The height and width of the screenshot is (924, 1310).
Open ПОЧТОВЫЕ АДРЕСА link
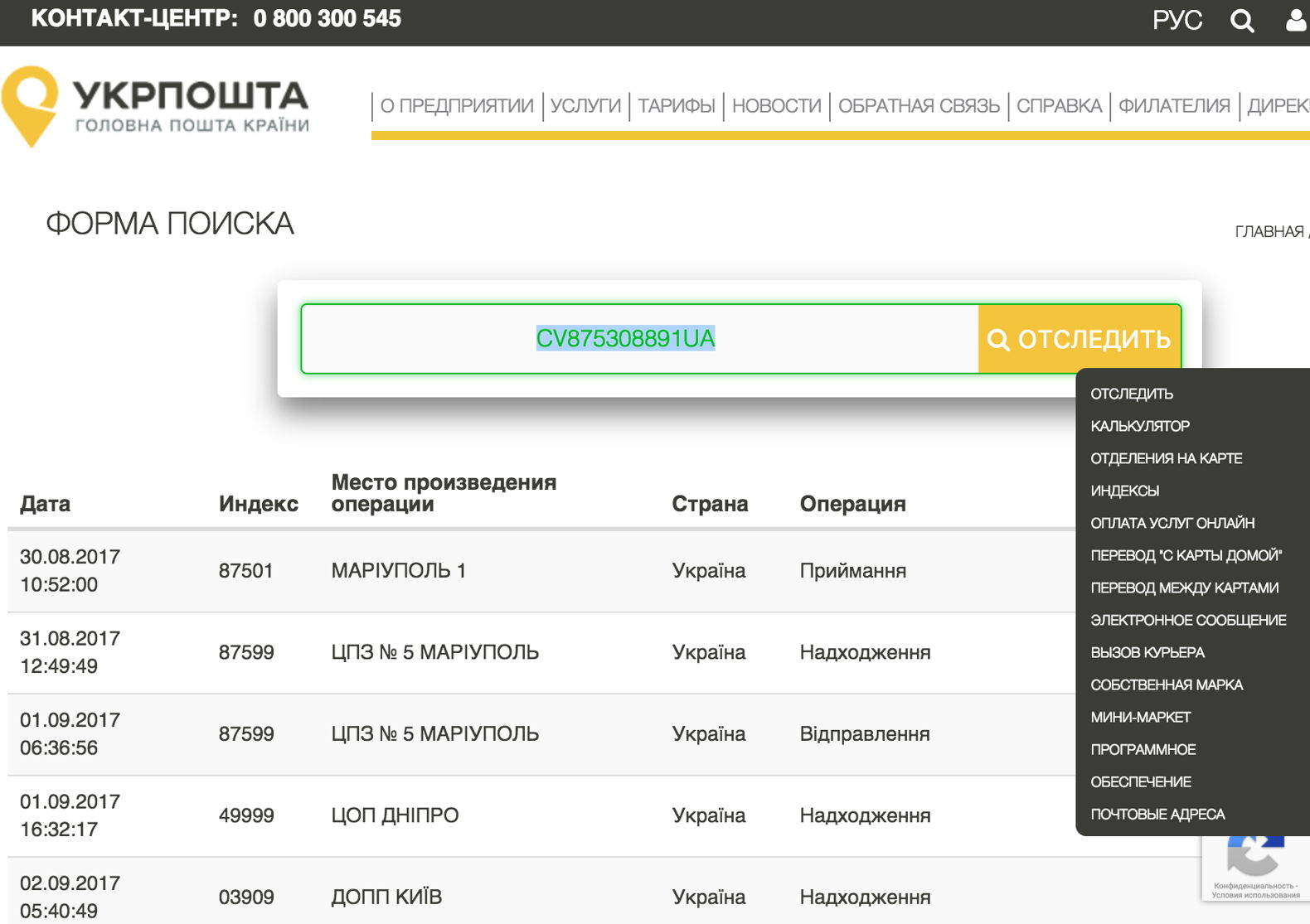(x=1157, y=814)
